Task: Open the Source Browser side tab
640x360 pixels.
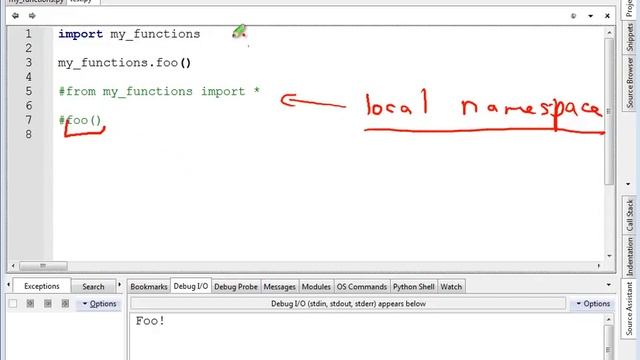Action: pyautogui.click(x=629, y=82)
